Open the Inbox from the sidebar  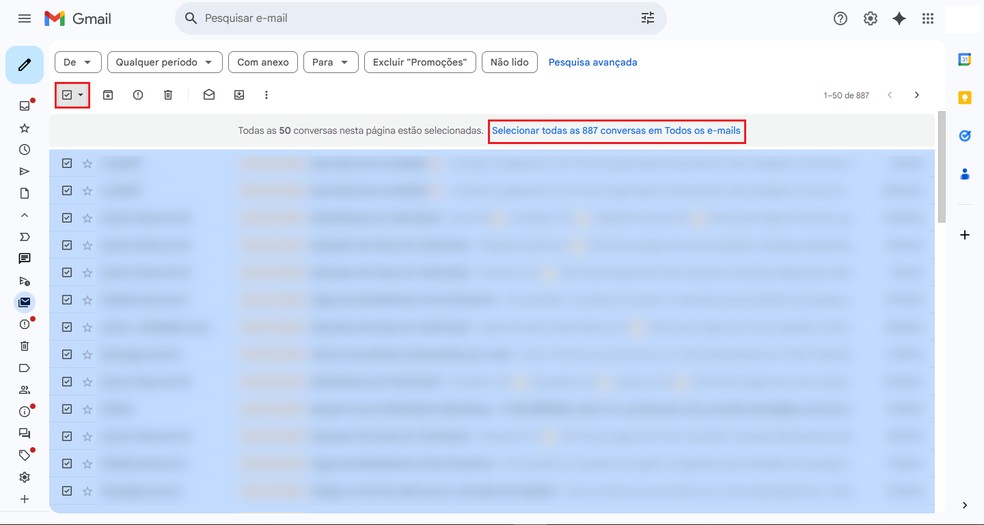[x=24, y=106]
